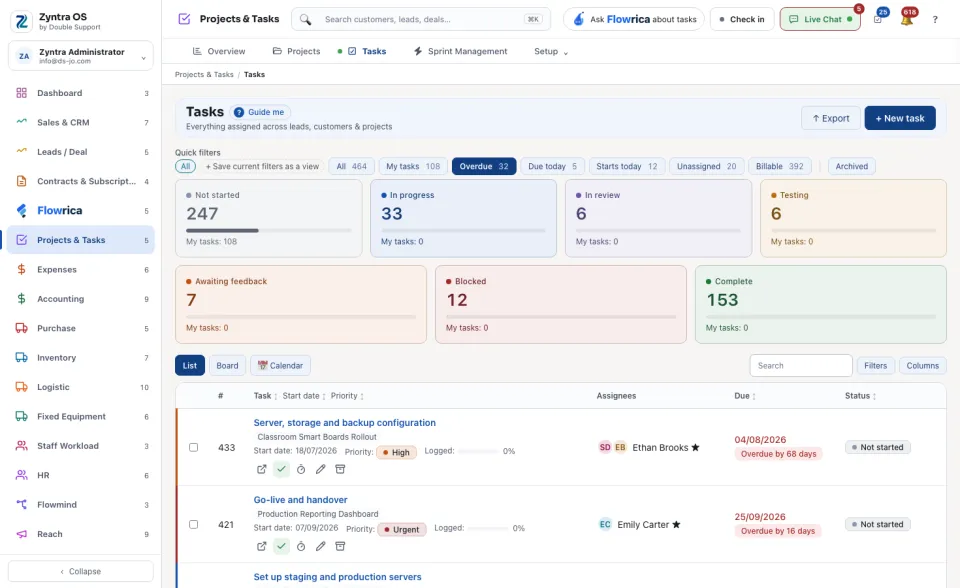Edit task 421 with the pencil icon
The height and width of the screenshot is (588, 960).
(320, 546)
